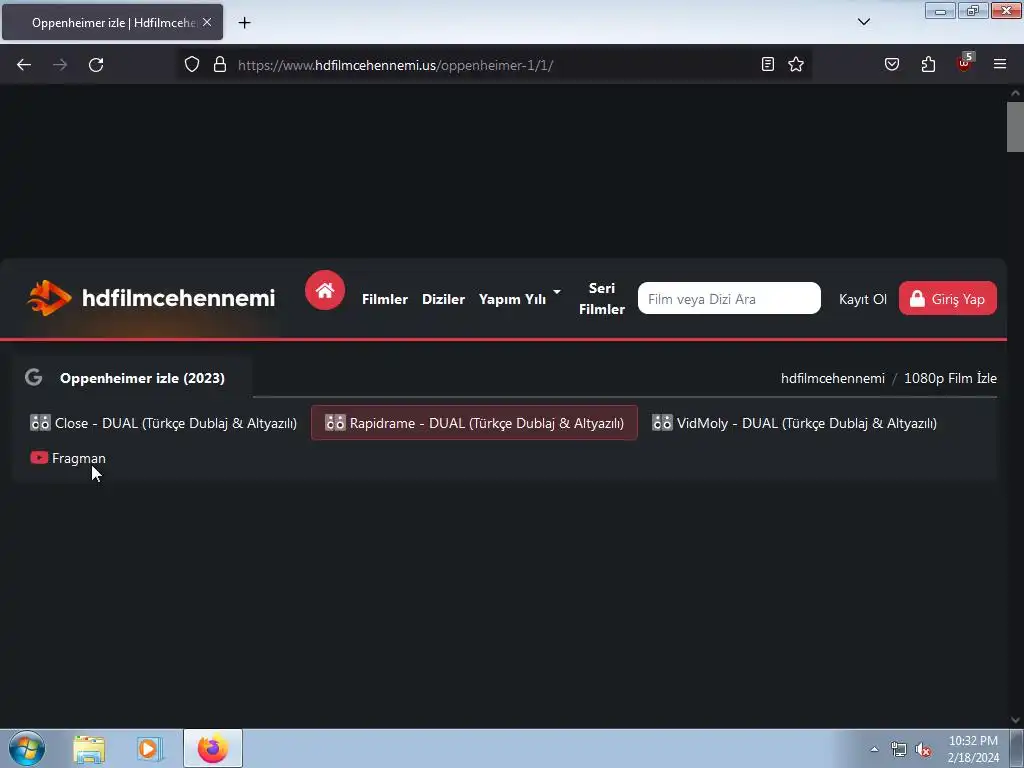View site security padlock info

pos(220,65)
